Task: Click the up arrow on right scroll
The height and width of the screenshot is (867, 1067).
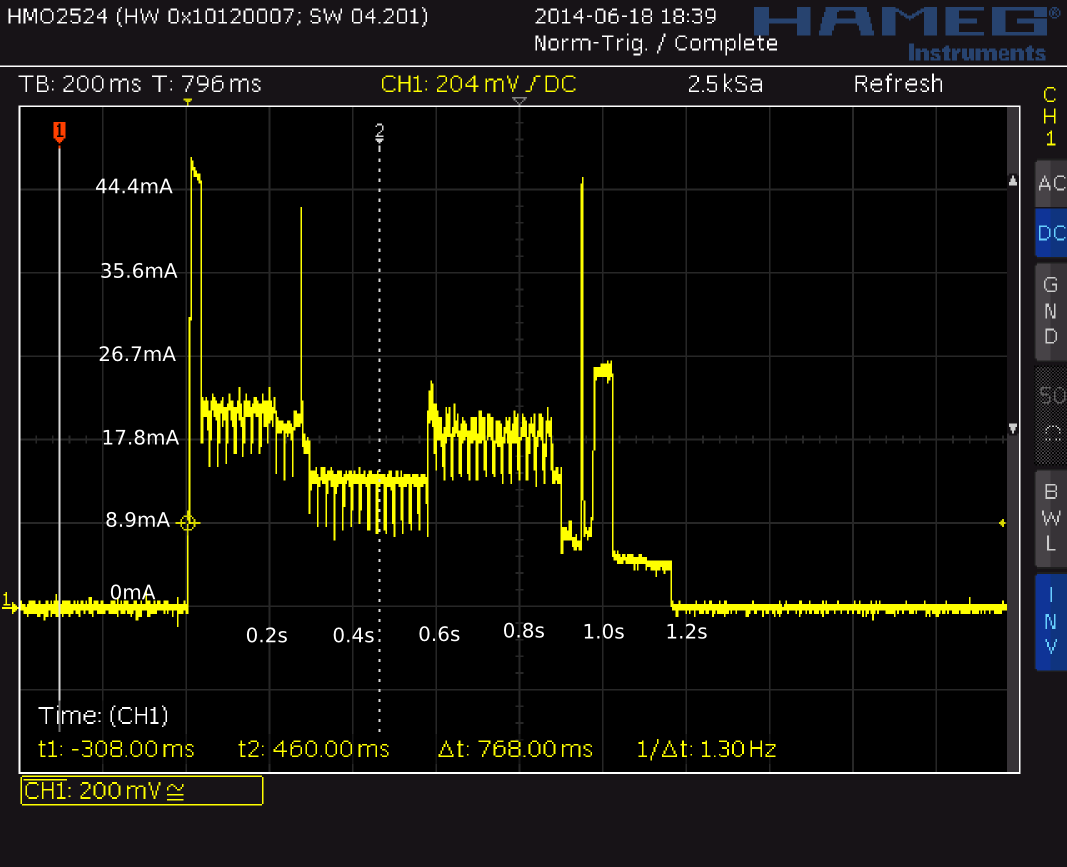Action: coord(1013,181)
